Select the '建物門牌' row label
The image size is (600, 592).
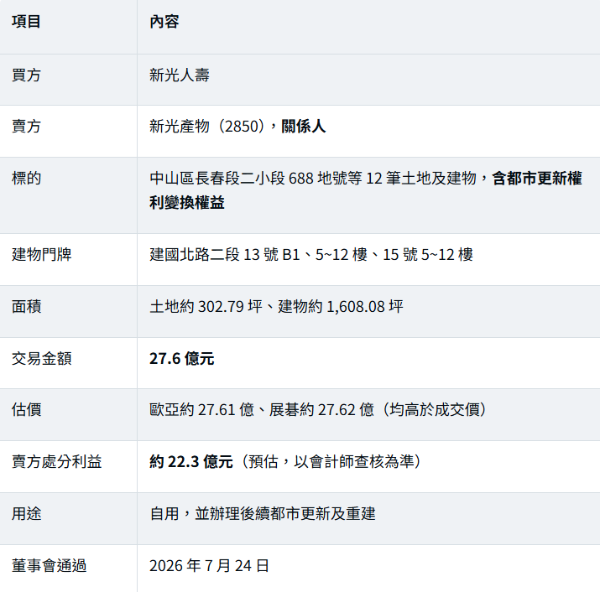41,254
